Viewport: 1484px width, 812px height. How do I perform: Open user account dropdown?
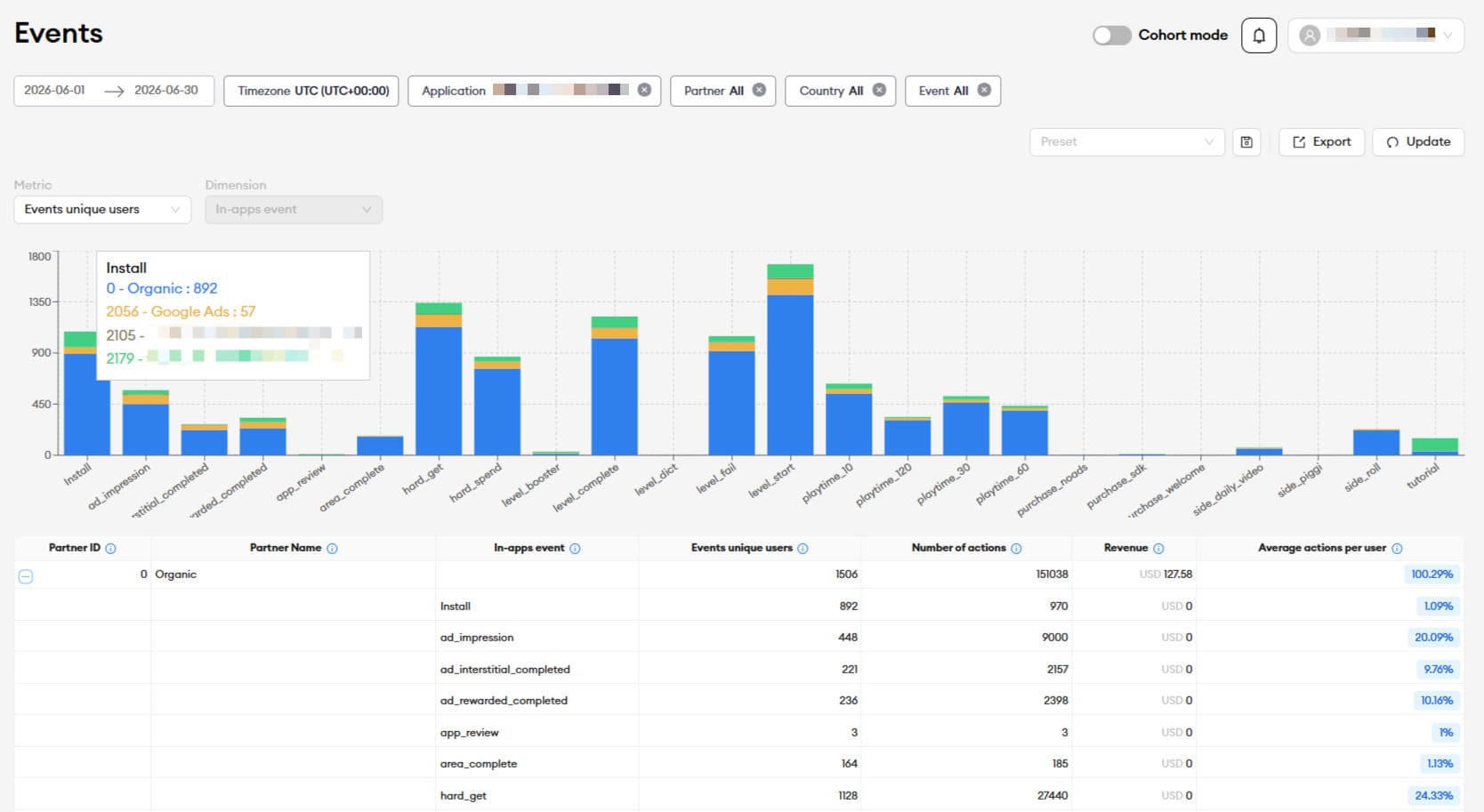point(1375,36)
